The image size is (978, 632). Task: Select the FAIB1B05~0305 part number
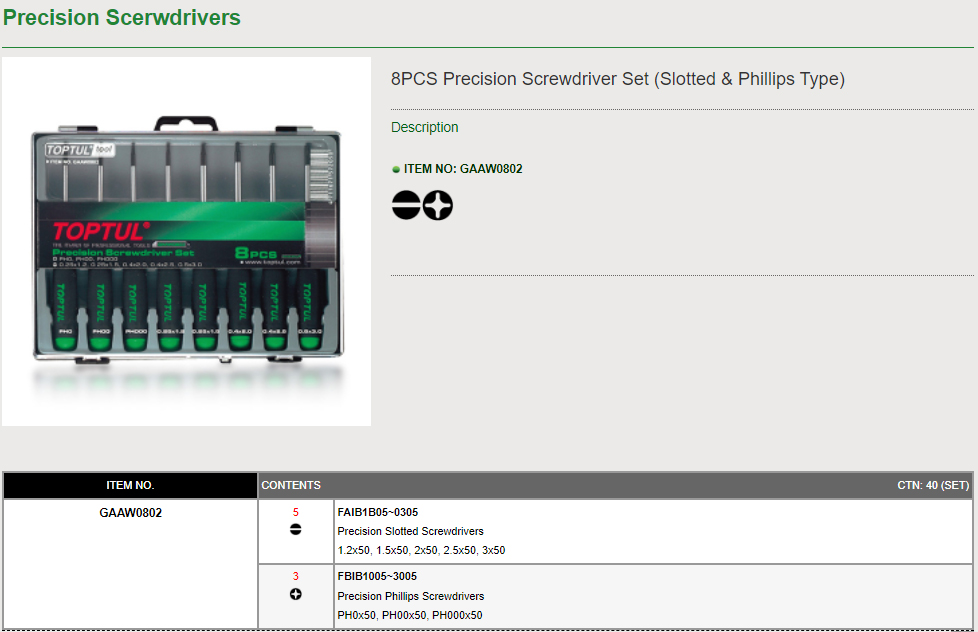pyautogui.click(x=378, y=512)
